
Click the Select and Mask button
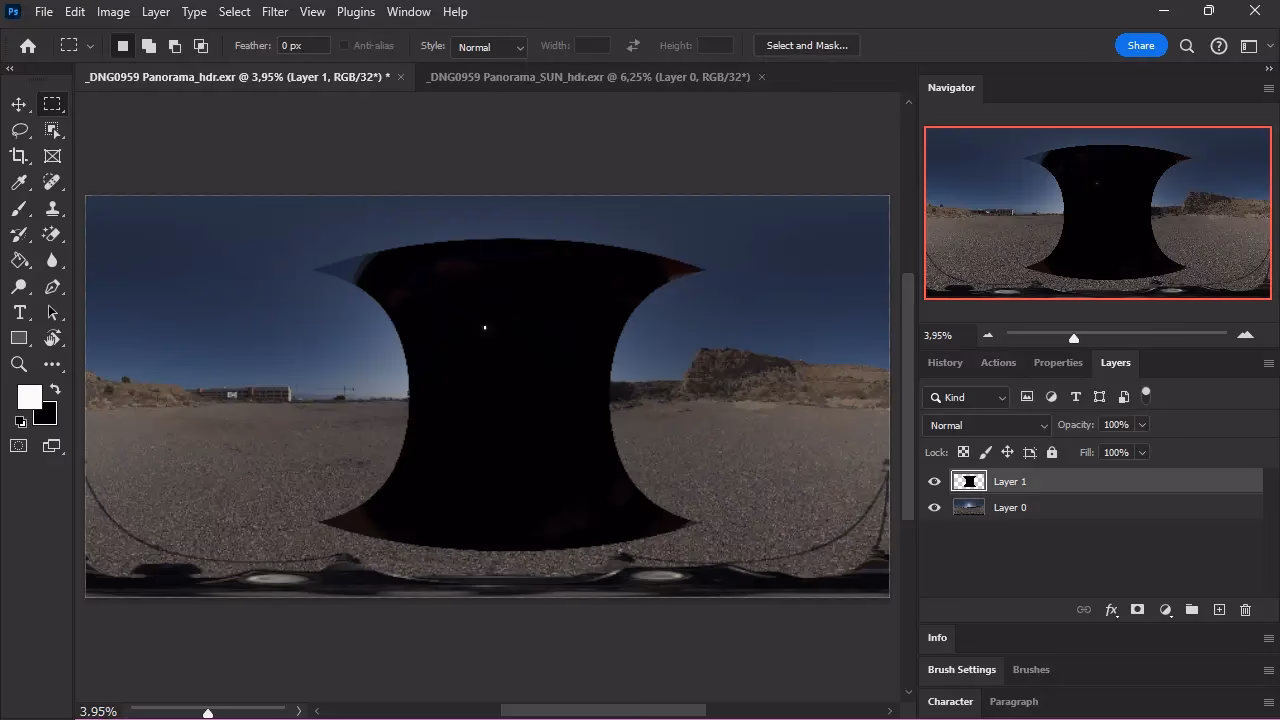pyautogui.click(x=806, y=44)
